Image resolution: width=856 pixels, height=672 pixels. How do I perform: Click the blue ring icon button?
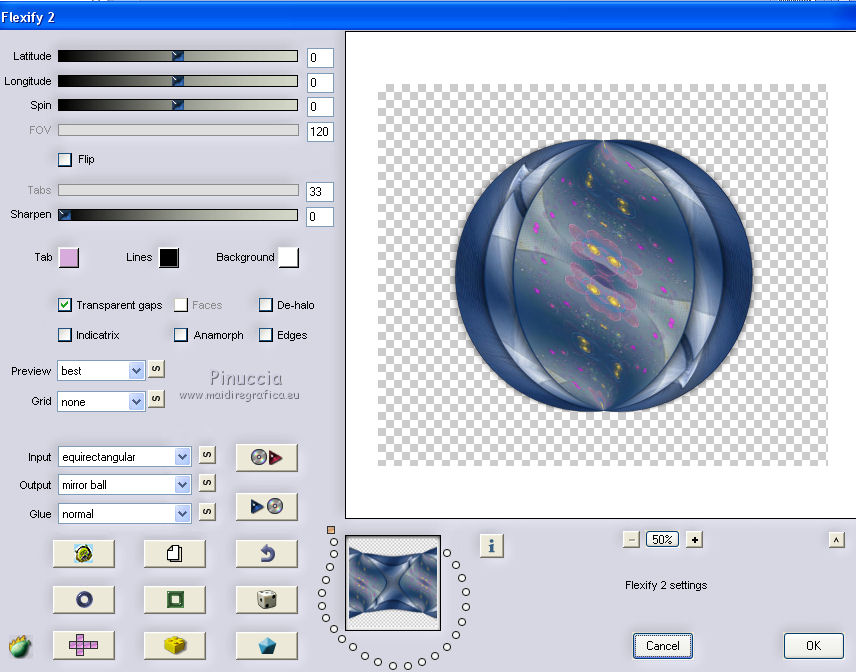pyautogui.click(x=84, y=599)
